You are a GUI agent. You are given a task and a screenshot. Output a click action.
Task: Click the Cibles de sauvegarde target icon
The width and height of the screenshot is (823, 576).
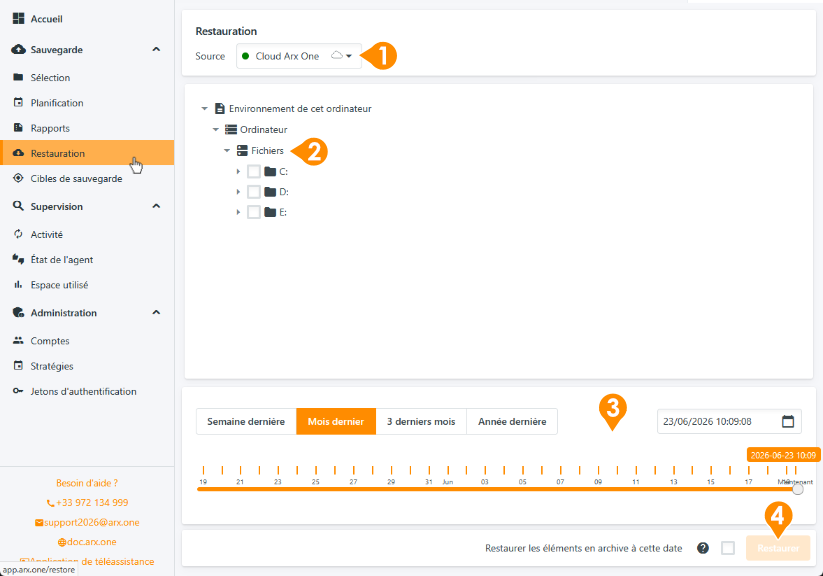[18, 178]
